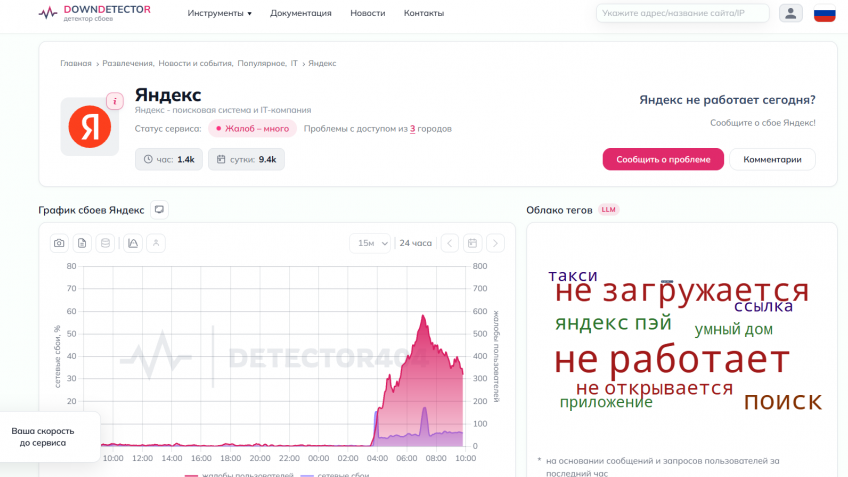Click the Яндекс red logo thumbnail
Viewport: 848px width, 477px height.
(x=90, y=127)
